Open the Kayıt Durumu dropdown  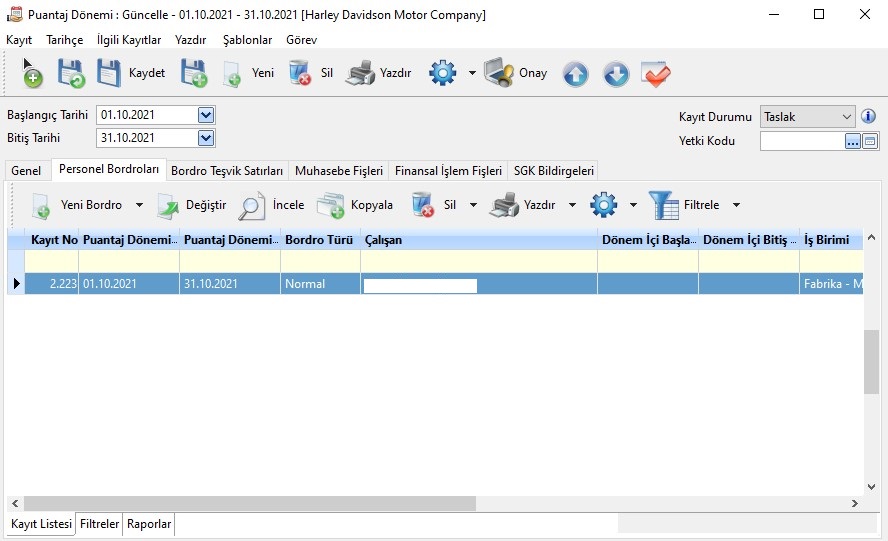(x=847, y=117)
